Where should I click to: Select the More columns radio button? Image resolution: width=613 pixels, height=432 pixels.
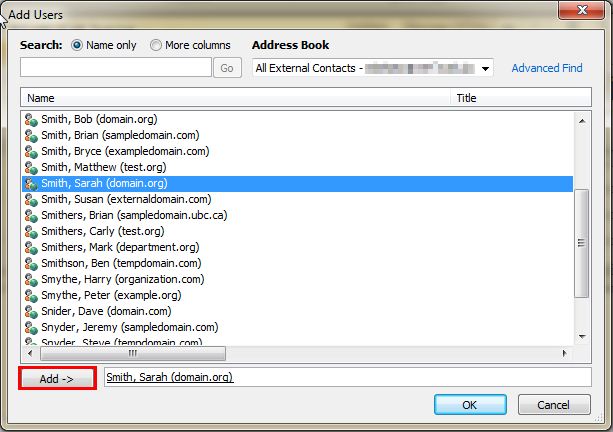pyautogui.click(x=155, y=45)
